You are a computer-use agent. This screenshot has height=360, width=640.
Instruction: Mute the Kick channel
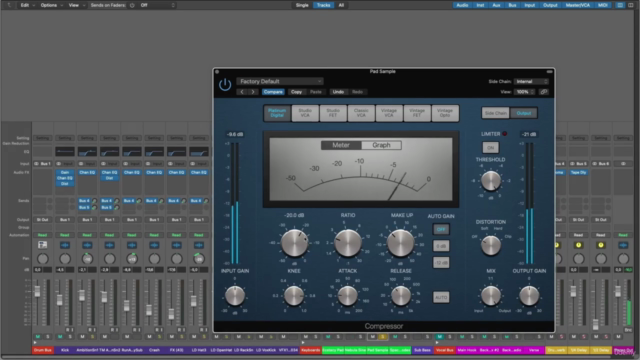(x=60, y=337)
